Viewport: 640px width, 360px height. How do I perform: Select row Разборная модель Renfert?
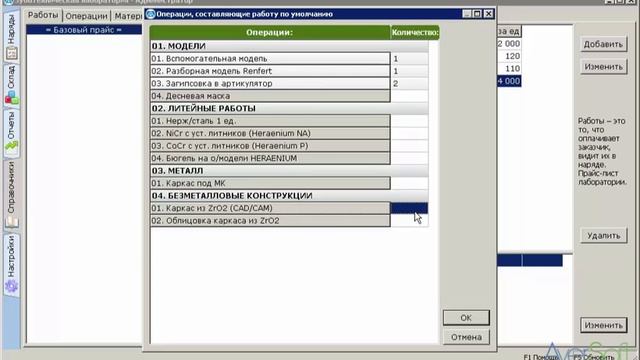click(x=270, y=71)
